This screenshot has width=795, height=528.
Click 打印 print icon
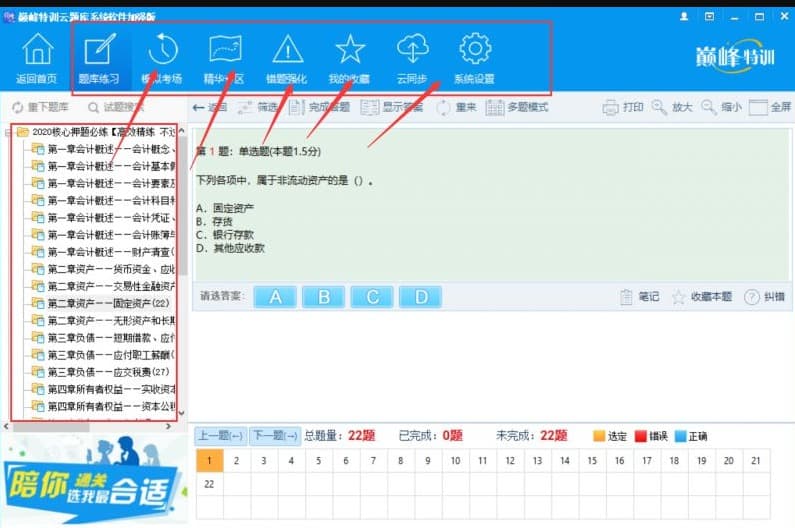pyautogui.click(x=623, y=107)
